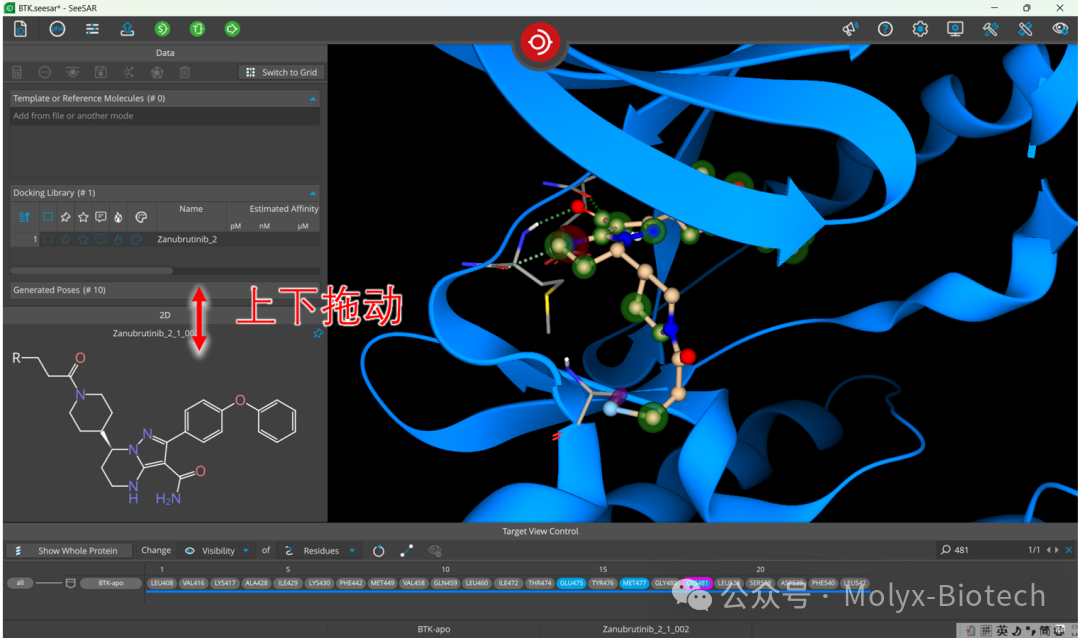Open the pharmacophore mode round icon
The height and width of the screenshot is (638, 1080).
pyautogui.click(x=57, y=29)
